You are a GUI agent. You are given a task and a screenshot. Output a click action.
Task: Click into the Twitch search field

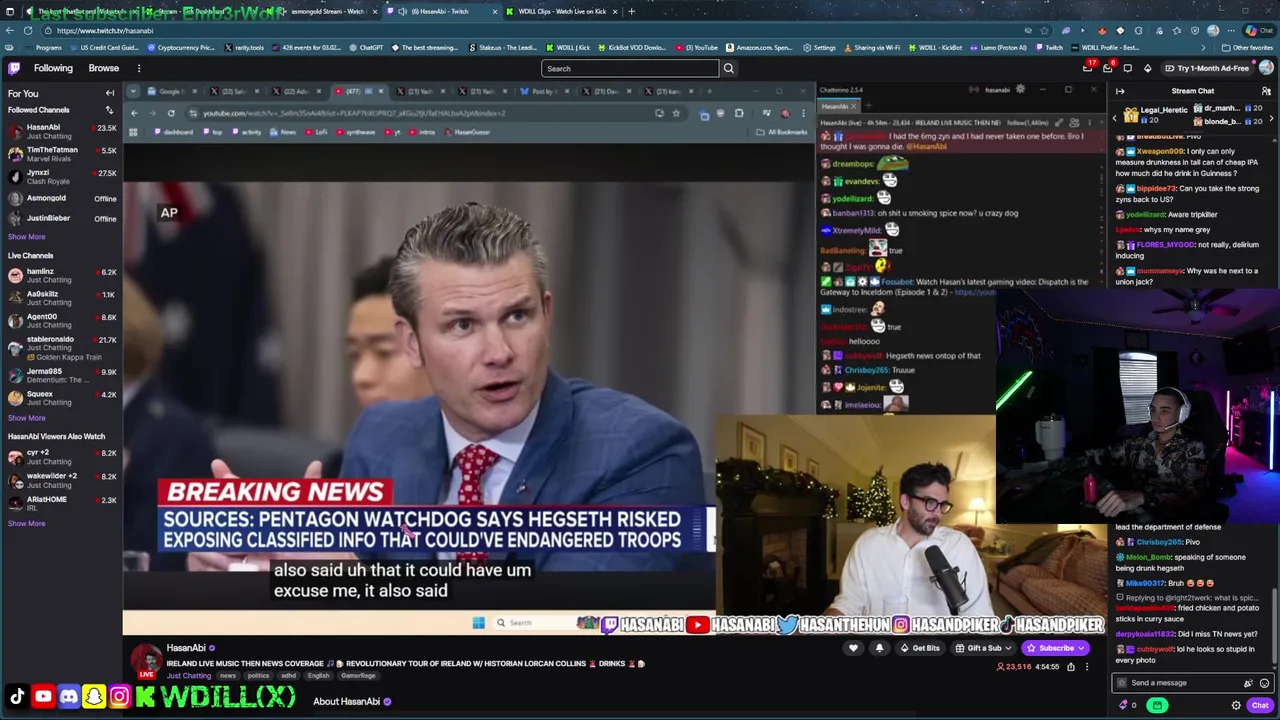tap(629, 68)
